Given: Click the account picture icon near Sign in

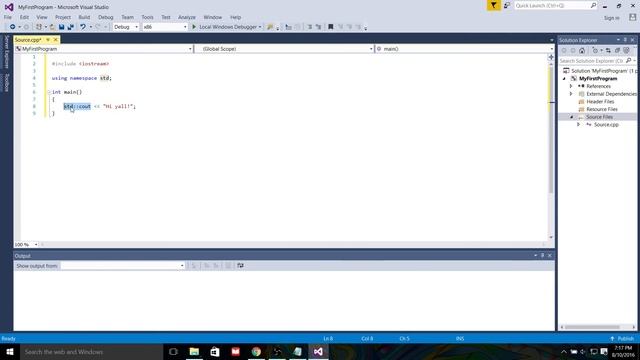Looking at the screenshot, I should pos(632,17).
